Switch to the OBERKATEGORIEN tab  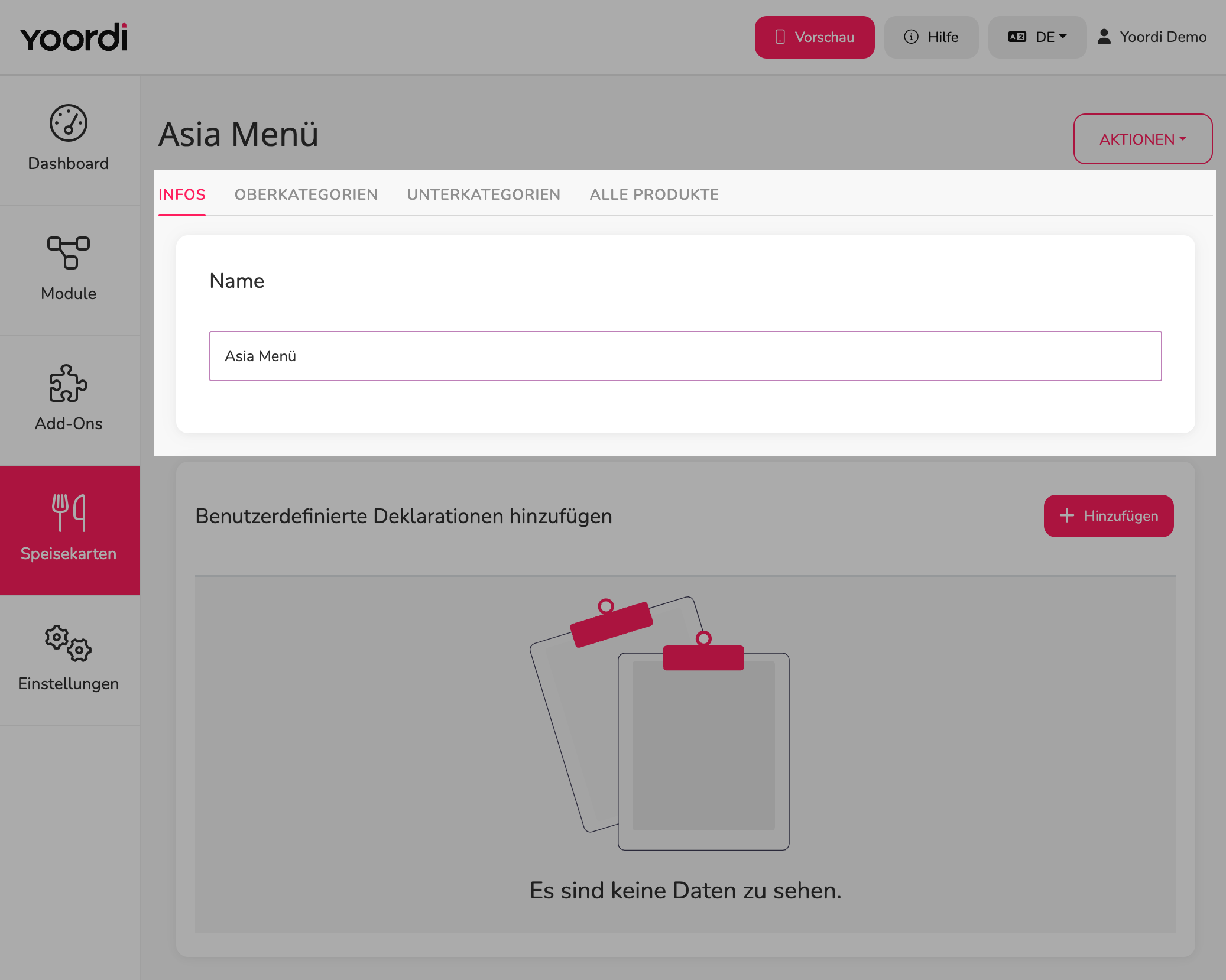click(x=306, y=194)
